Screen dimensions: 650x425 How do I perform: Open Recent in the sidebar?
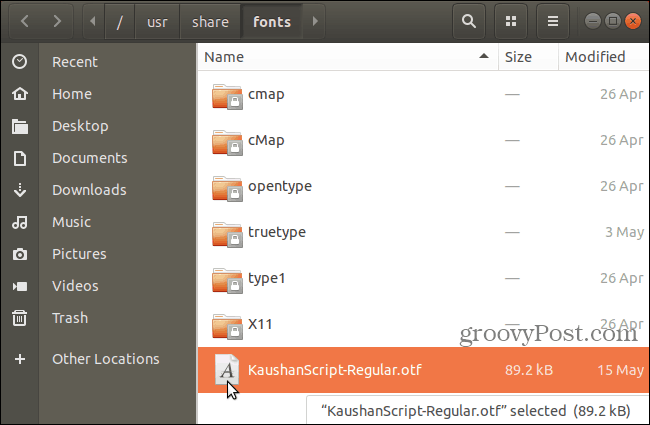75,62
